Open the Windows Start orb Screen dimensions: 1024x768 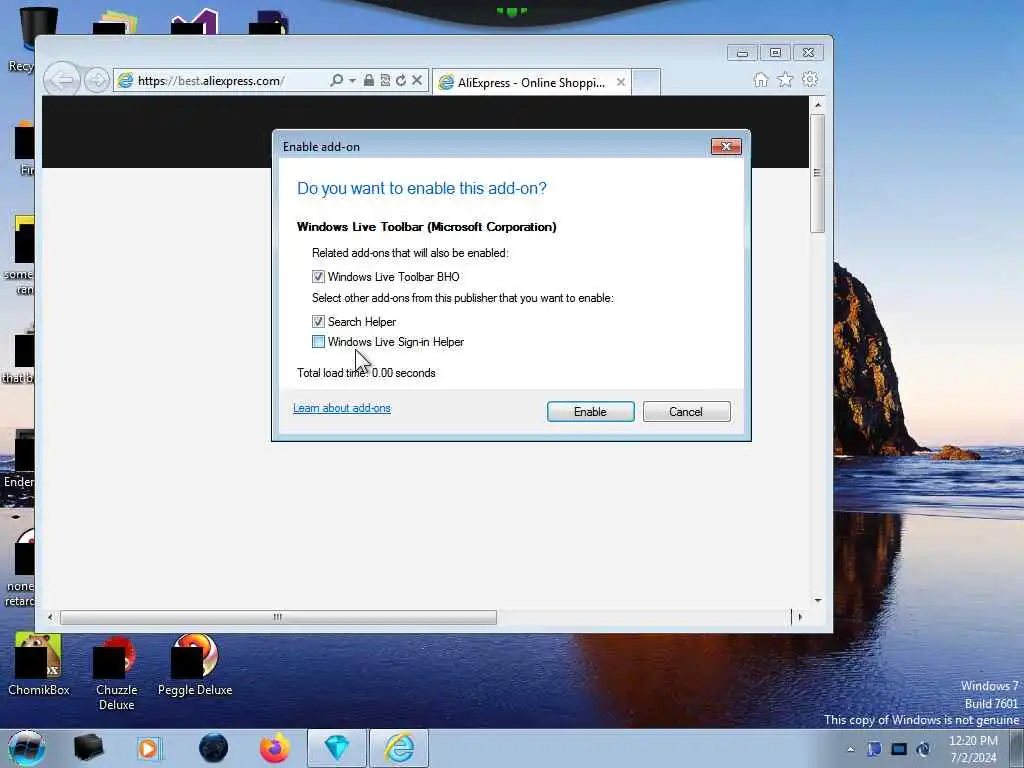pos(26,748)
